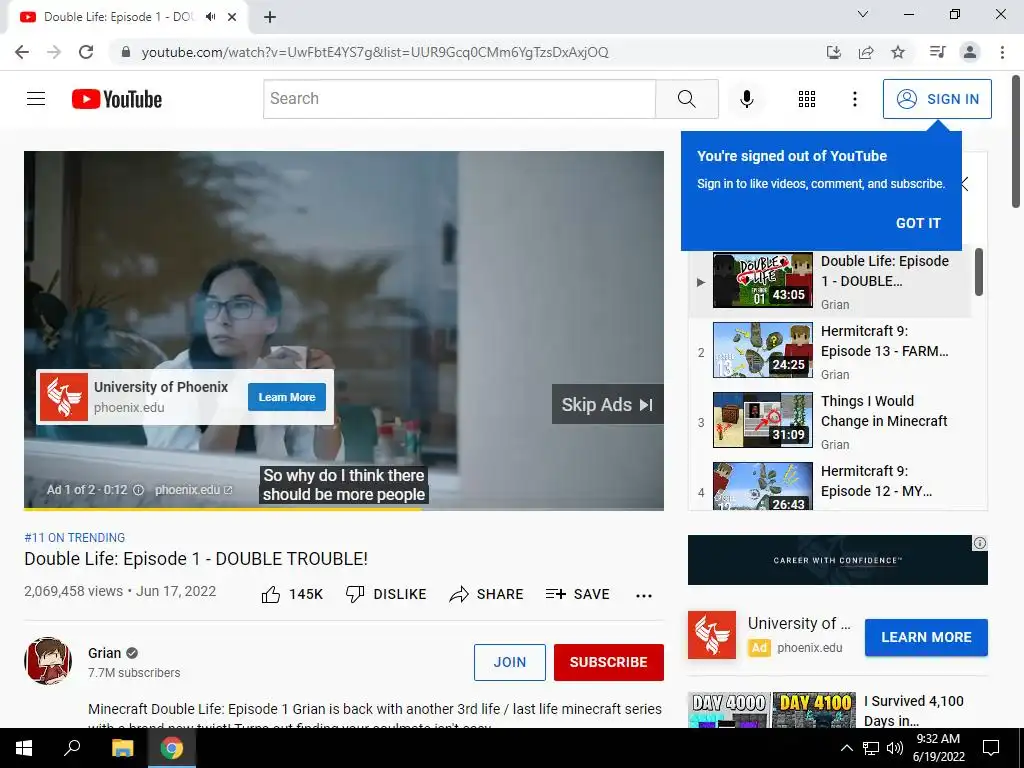Viewport: 1024px width, 768px height.
Task: Mute tab via speaker icon
Action: [210, 17]
